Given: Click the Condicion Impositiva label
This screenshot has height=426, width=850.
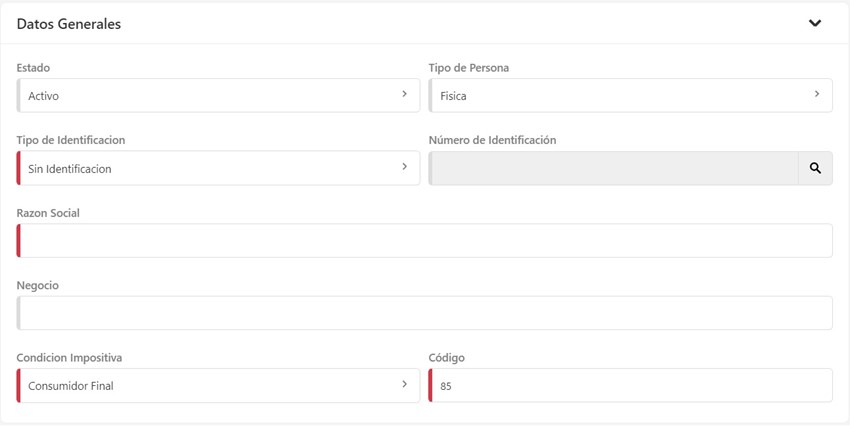Looking at the screenshot, I should point(70,357).
